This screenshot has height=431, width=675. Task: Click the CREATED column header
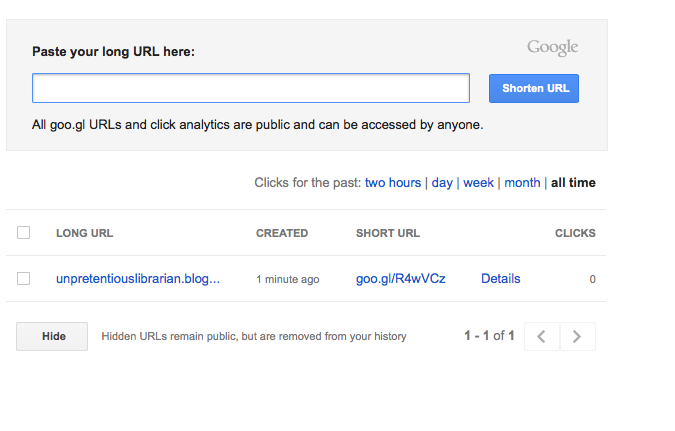[x=282, y=233]
